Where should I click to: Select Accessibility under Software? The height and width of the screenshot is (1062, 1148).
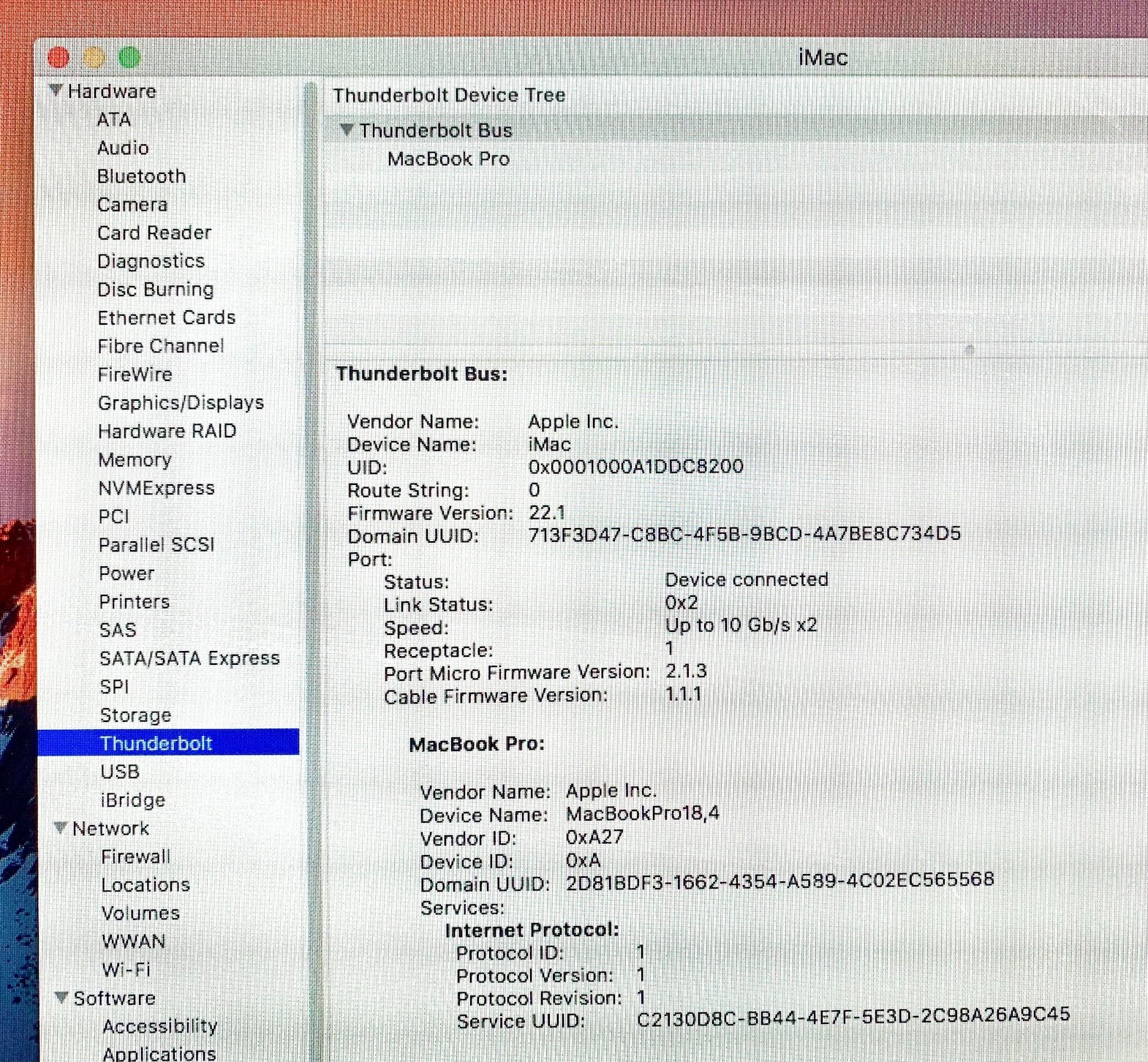160,1027
